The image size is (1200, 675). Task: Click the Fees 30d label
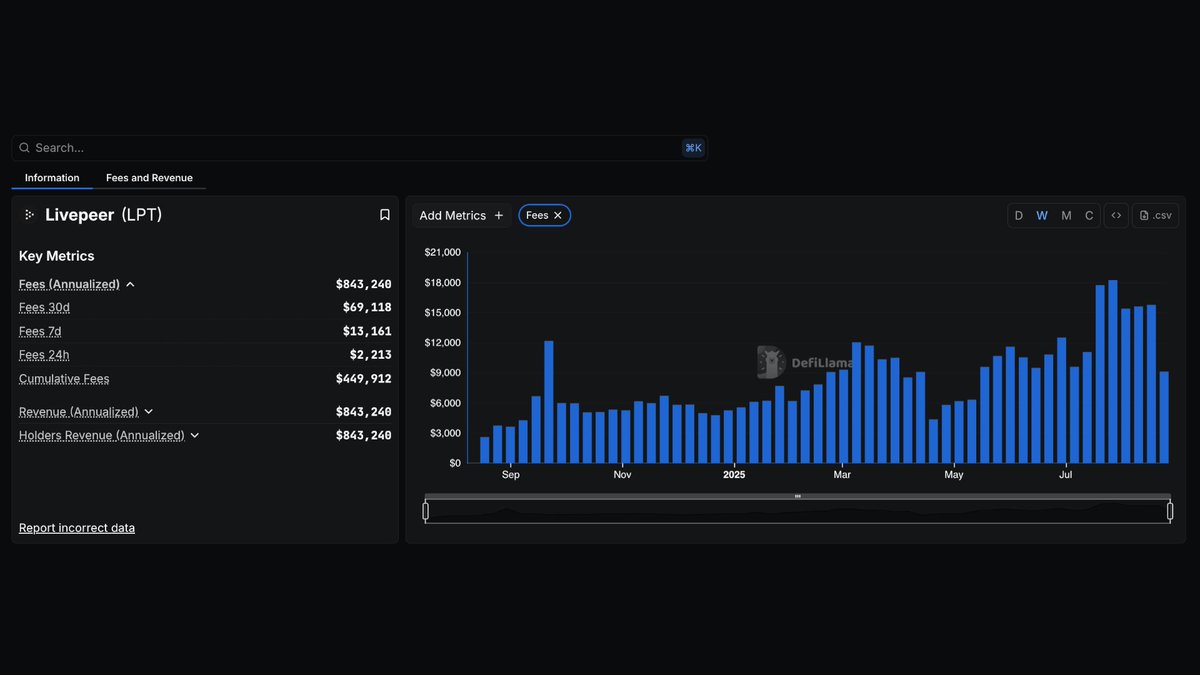[x=45, y=308]
